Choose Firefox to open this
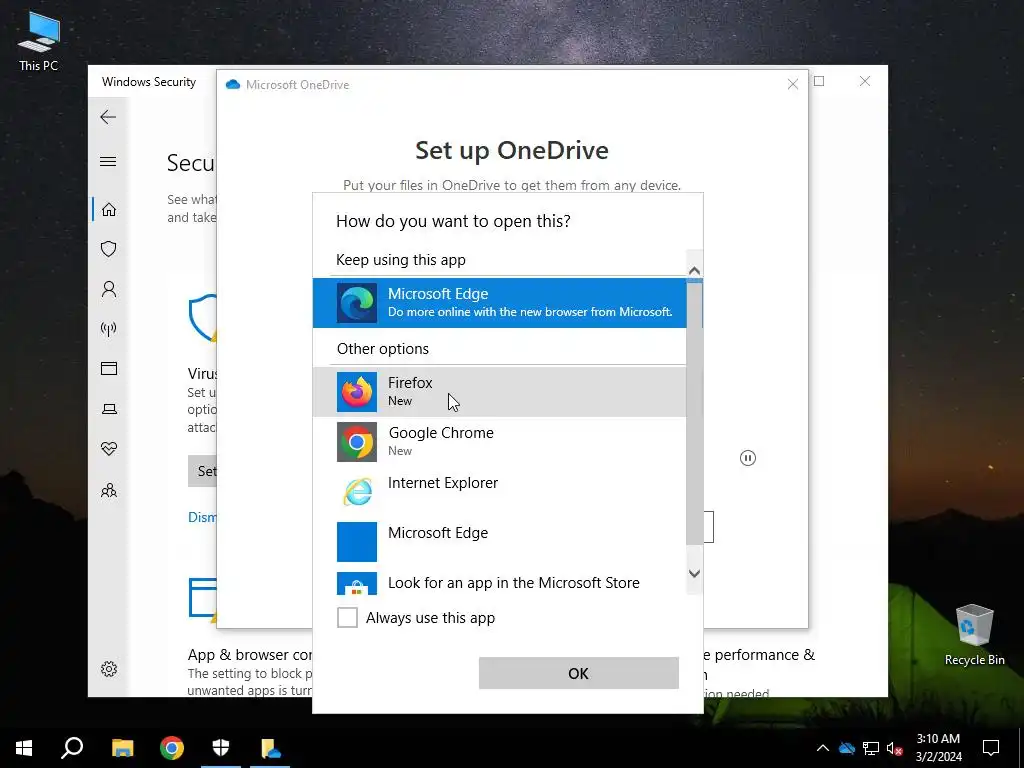This screenshot has height=768, width=1024. tap(500, 392)
